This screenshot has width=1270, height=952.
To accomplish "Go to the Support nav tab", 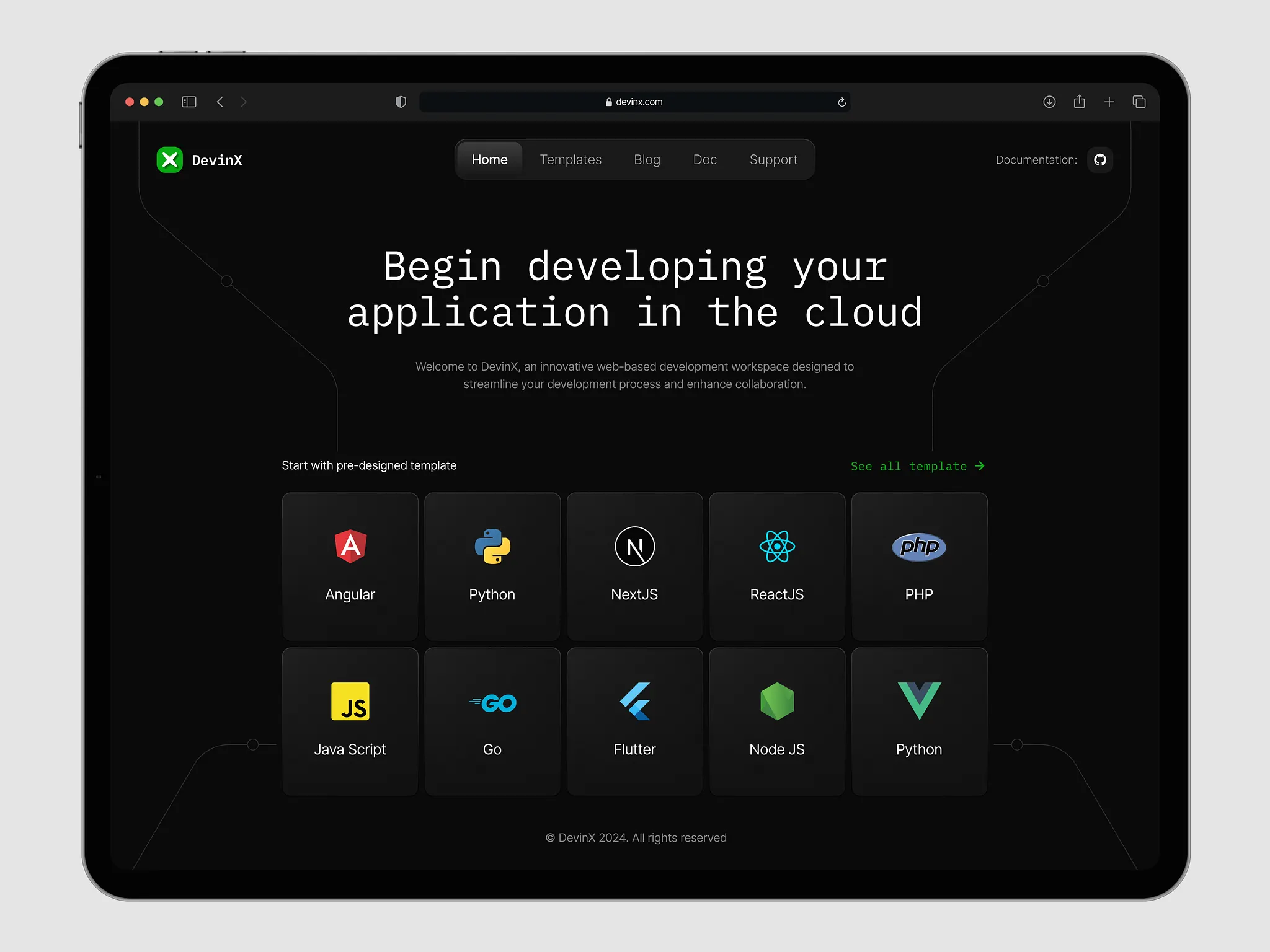I will coord(773,160).
